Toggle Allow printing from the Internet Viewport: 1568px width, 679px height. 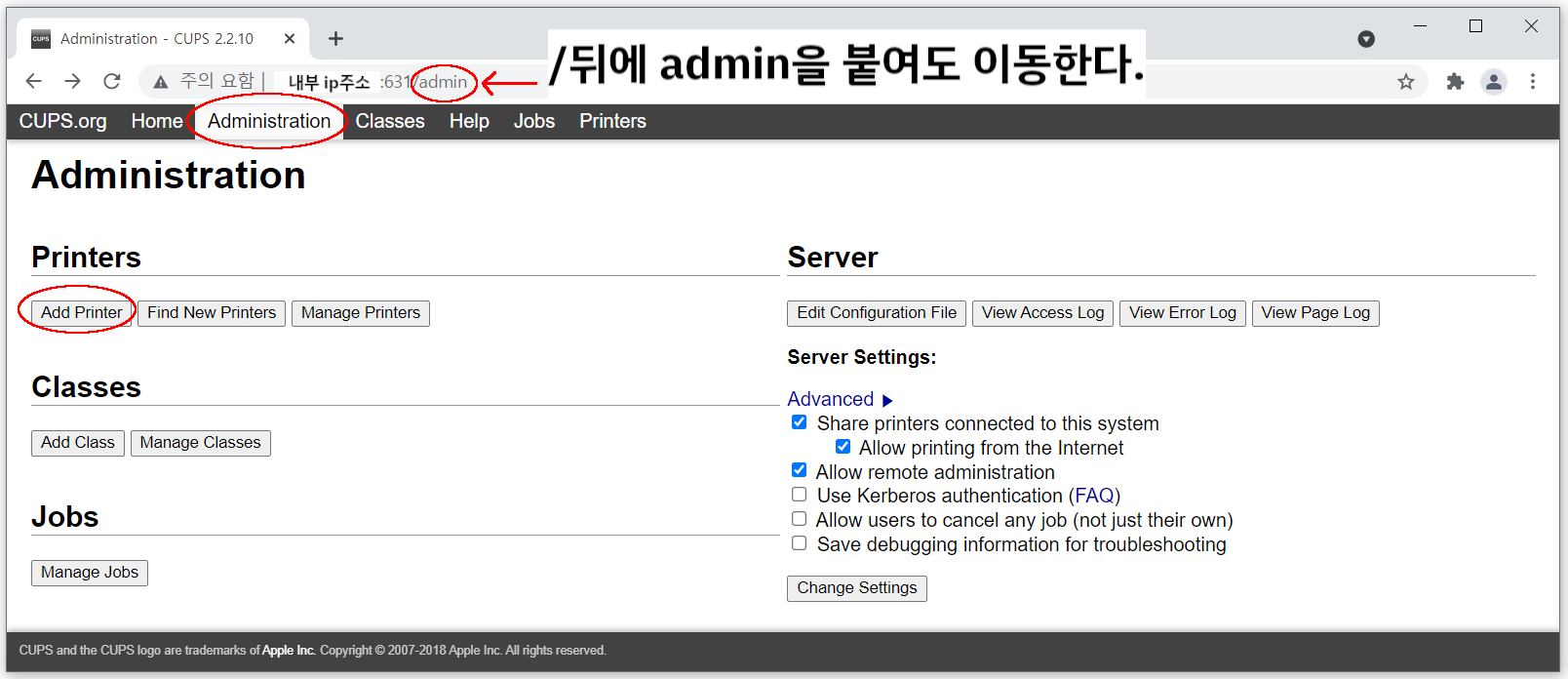[843, 447]
